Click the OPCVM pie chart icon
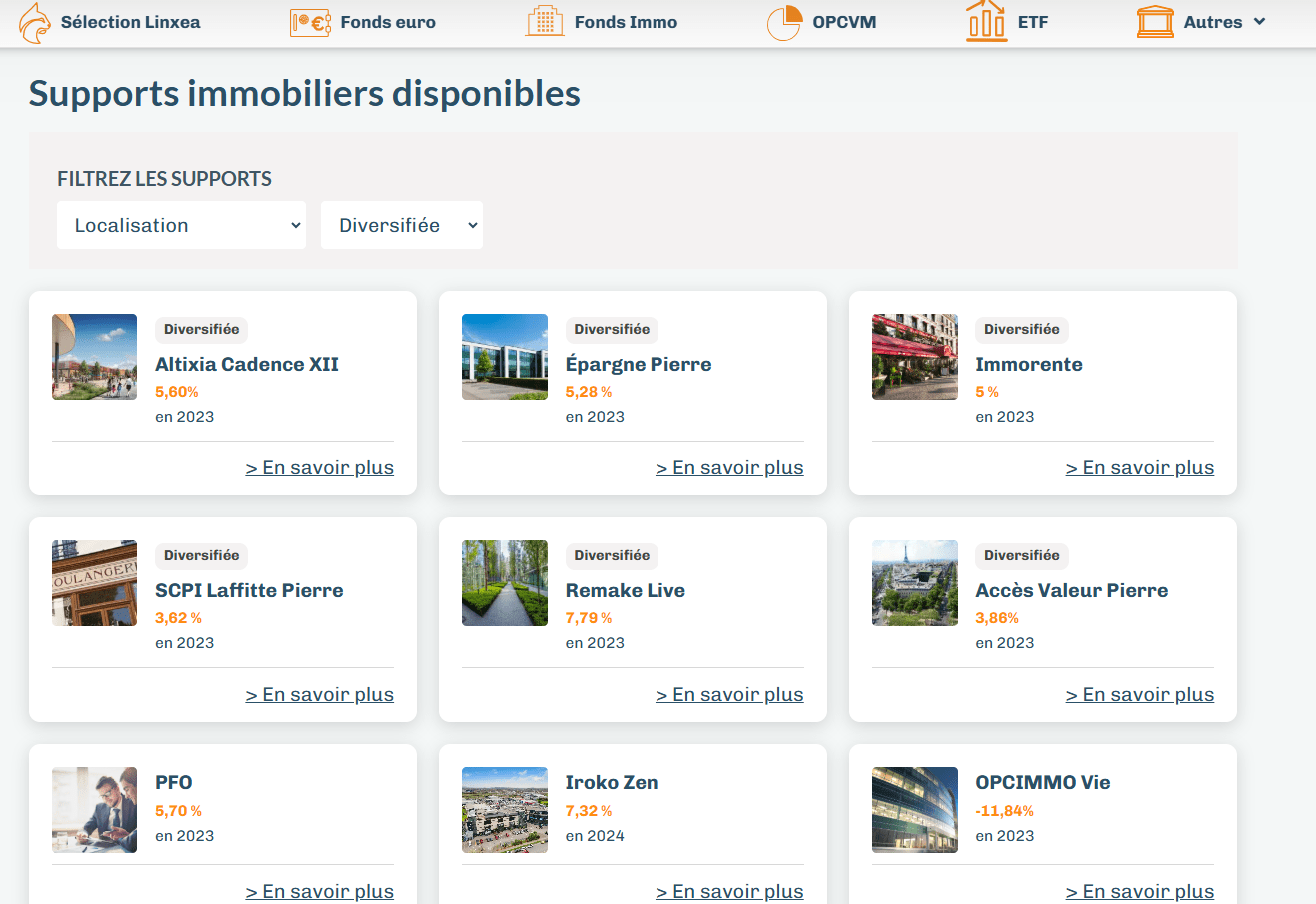 [784, 22]
